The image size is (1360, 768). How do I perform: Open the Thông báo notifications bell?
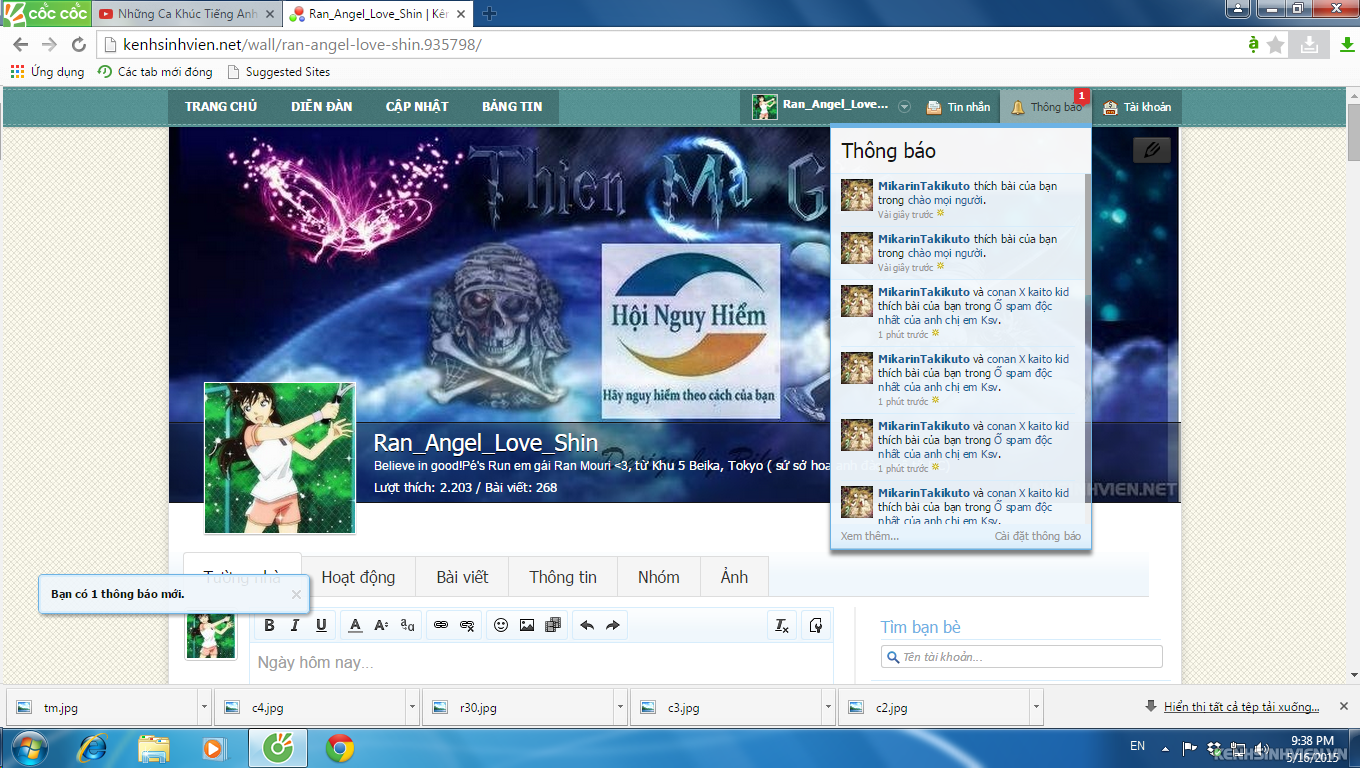click(1046, 107)
